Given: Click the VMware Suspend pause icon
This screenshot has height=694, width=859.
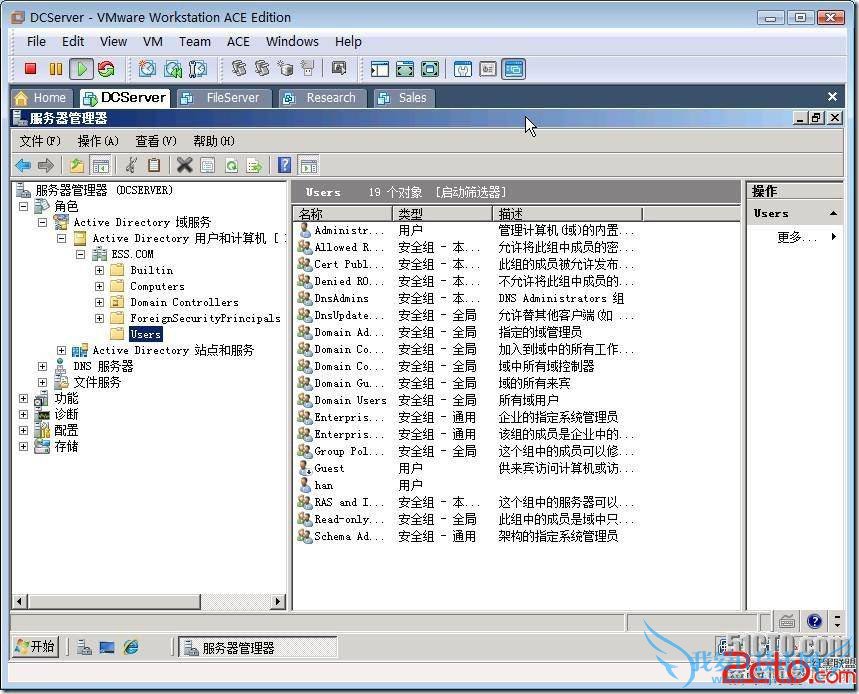Looking at the screenshot, I should pyautogui.click(x=56, y=68).
